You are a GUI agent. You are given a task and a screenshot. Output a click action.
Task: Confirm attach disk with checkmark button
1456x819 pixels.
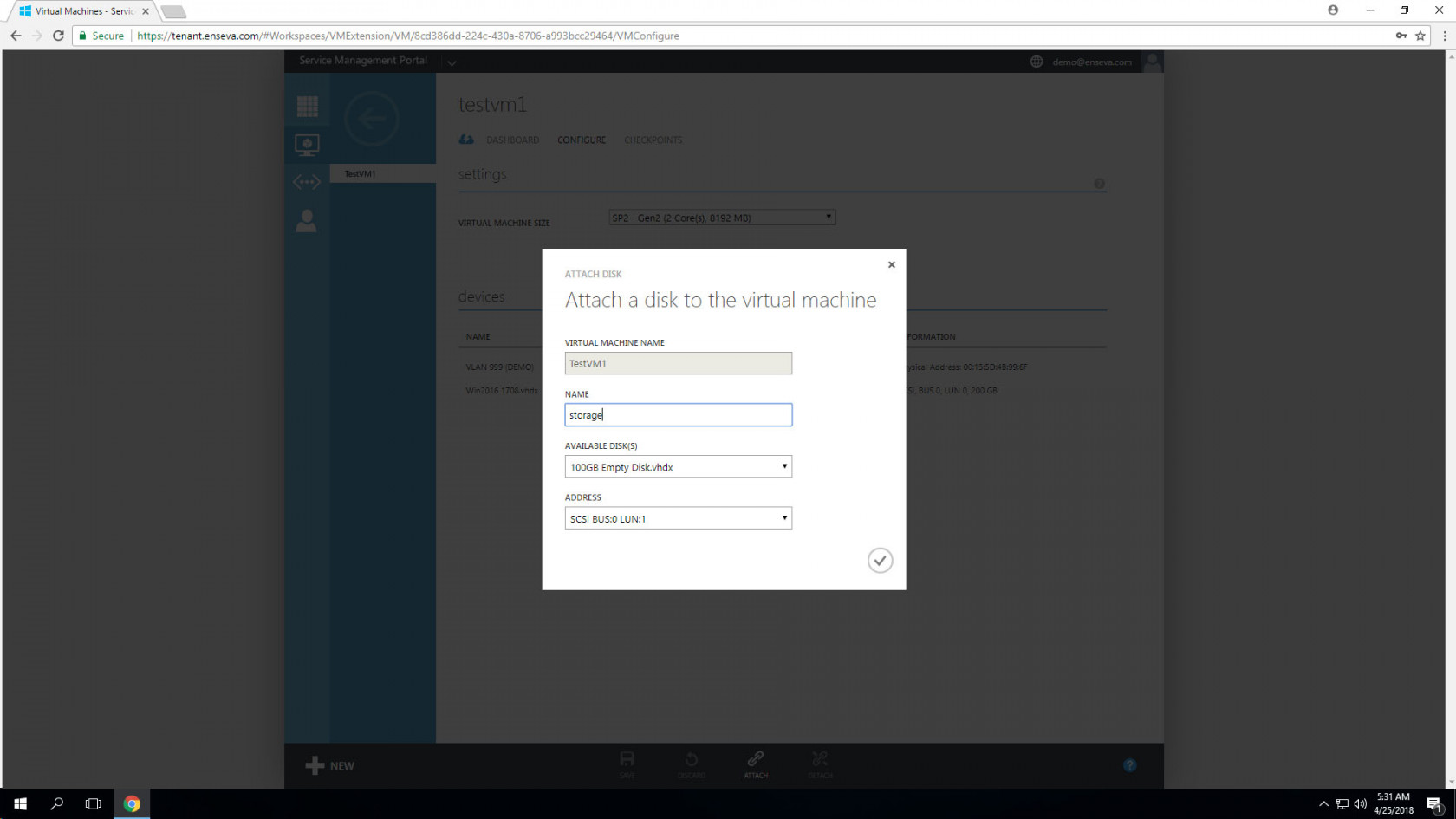click(880, 561)
